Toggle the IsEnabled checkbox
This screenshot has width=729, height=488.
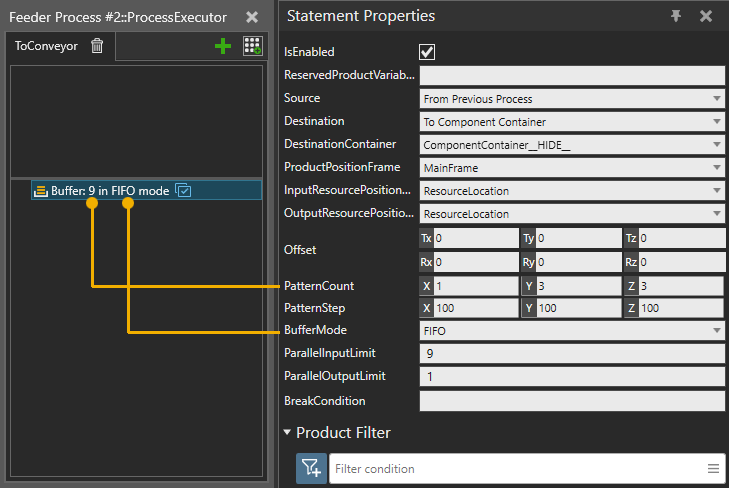click(427, 52)
